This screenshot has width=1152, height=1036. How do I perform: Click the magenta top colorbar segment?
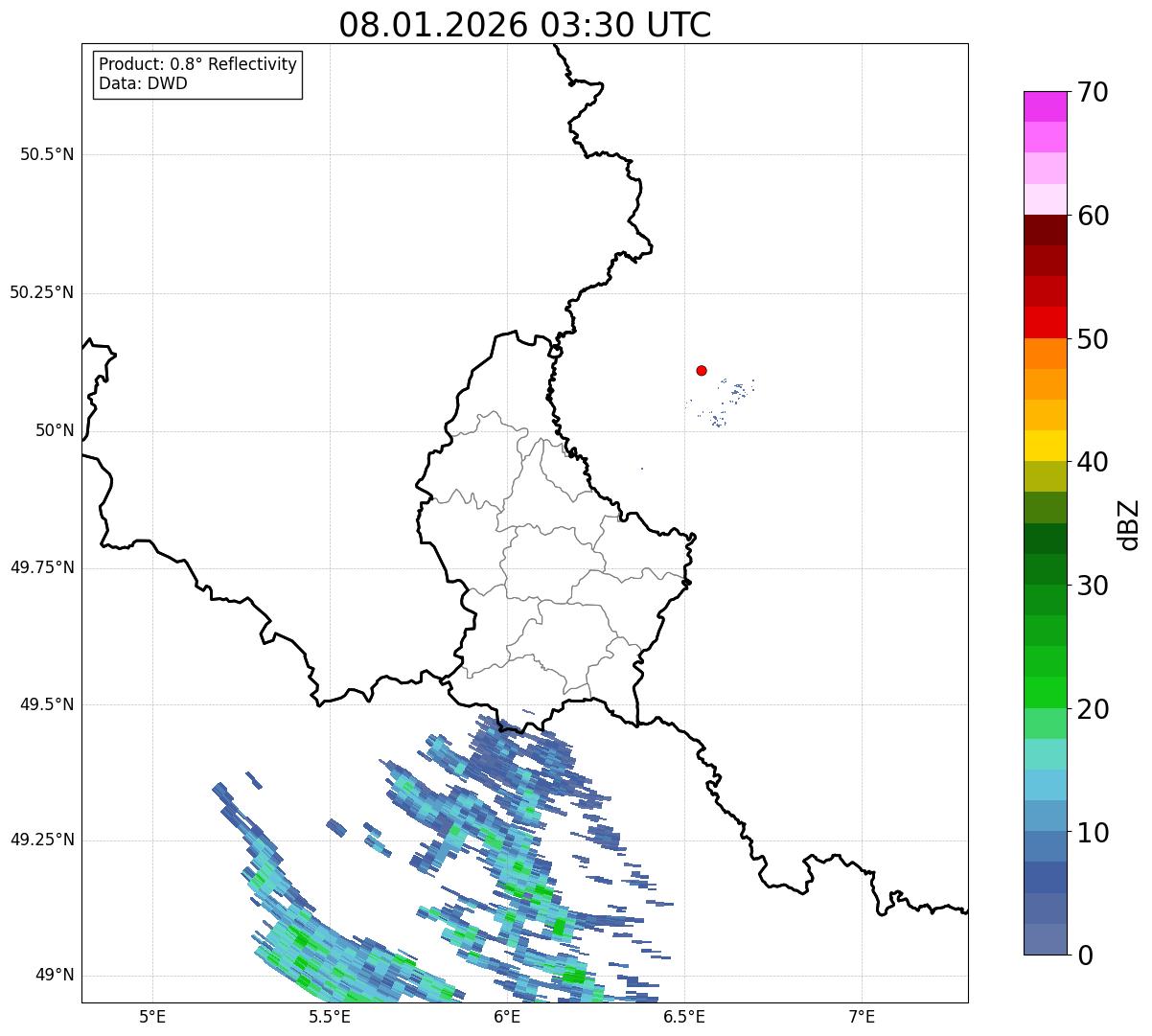[x=1046, y=106]
